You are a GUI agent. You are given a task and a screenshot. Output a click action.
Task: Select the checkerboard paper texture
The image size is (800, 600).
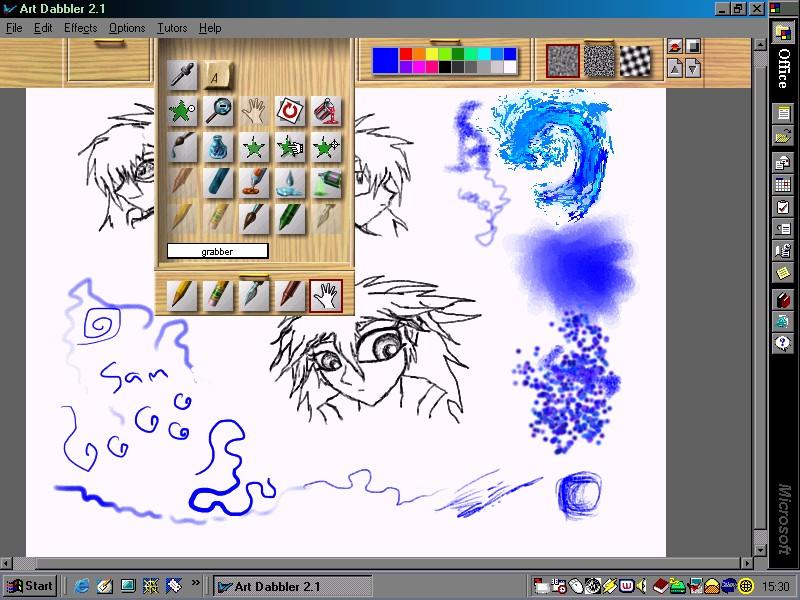coord(635,61)
